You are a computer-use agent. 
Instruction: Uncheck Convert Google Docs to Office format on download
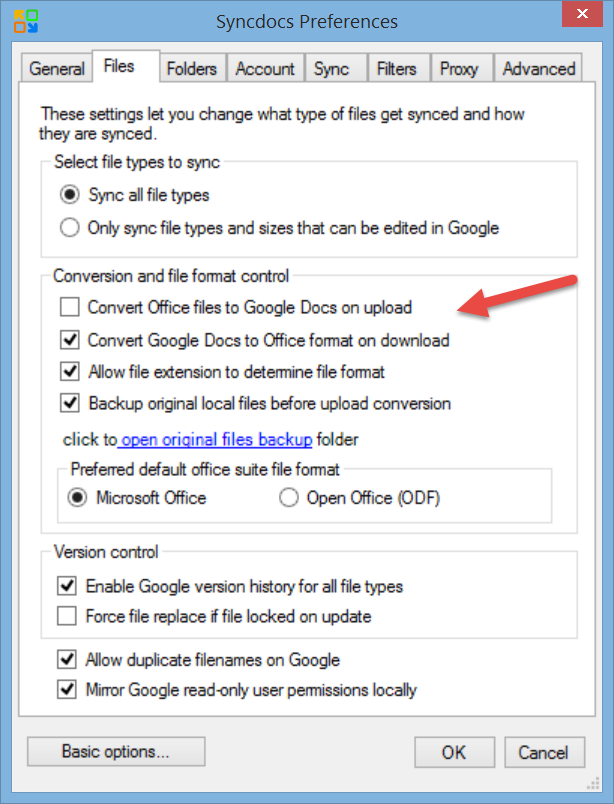point(255,340)
